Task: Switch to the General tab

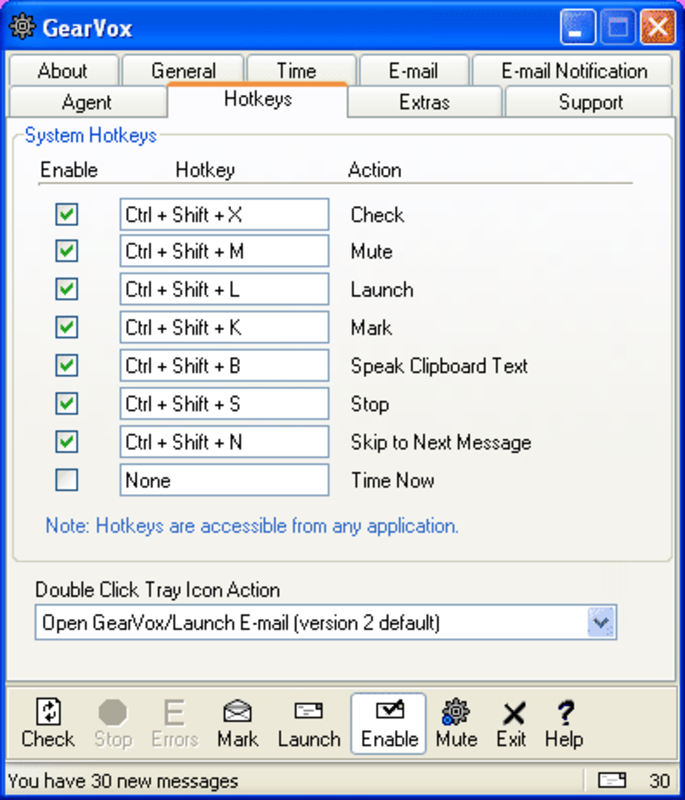Action: (184, 70)
